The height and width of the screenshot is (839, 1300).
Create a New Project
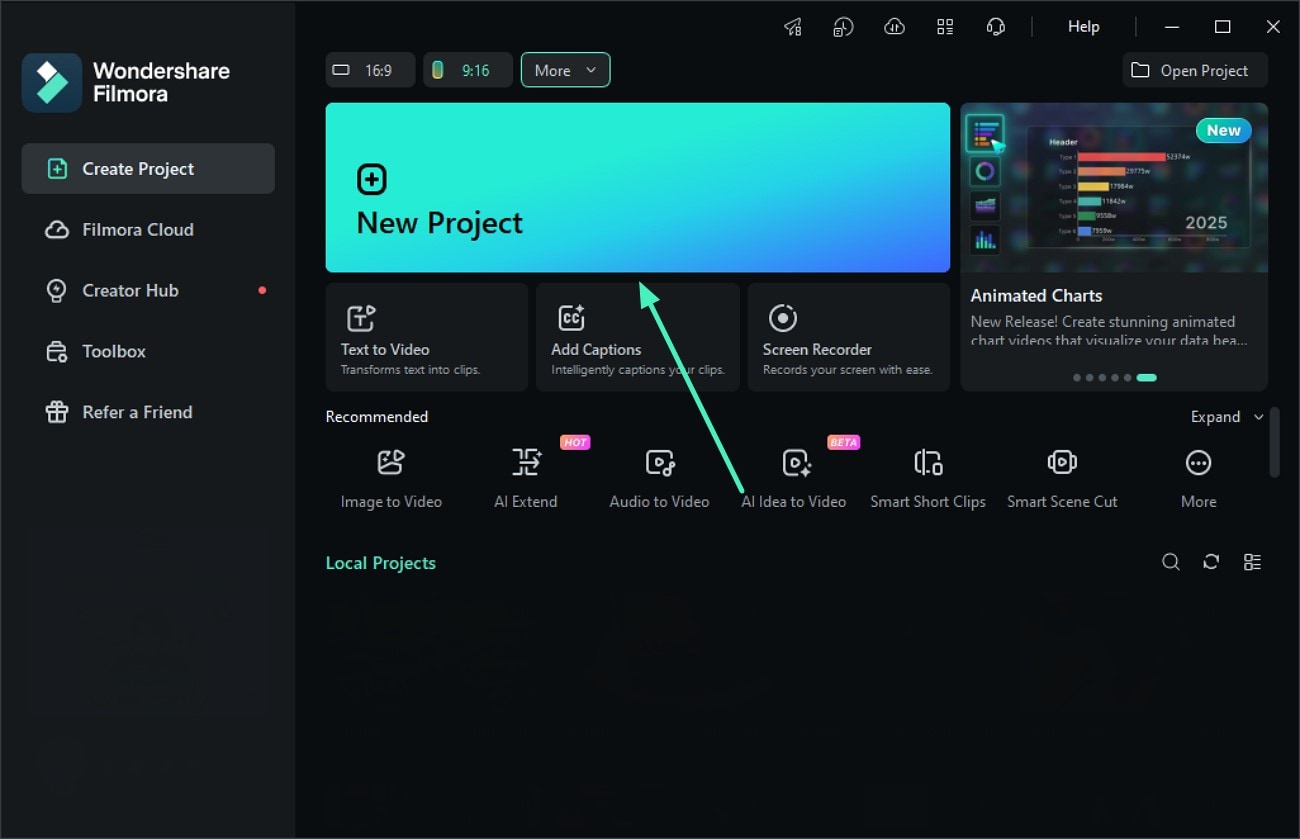coord(637,187)
